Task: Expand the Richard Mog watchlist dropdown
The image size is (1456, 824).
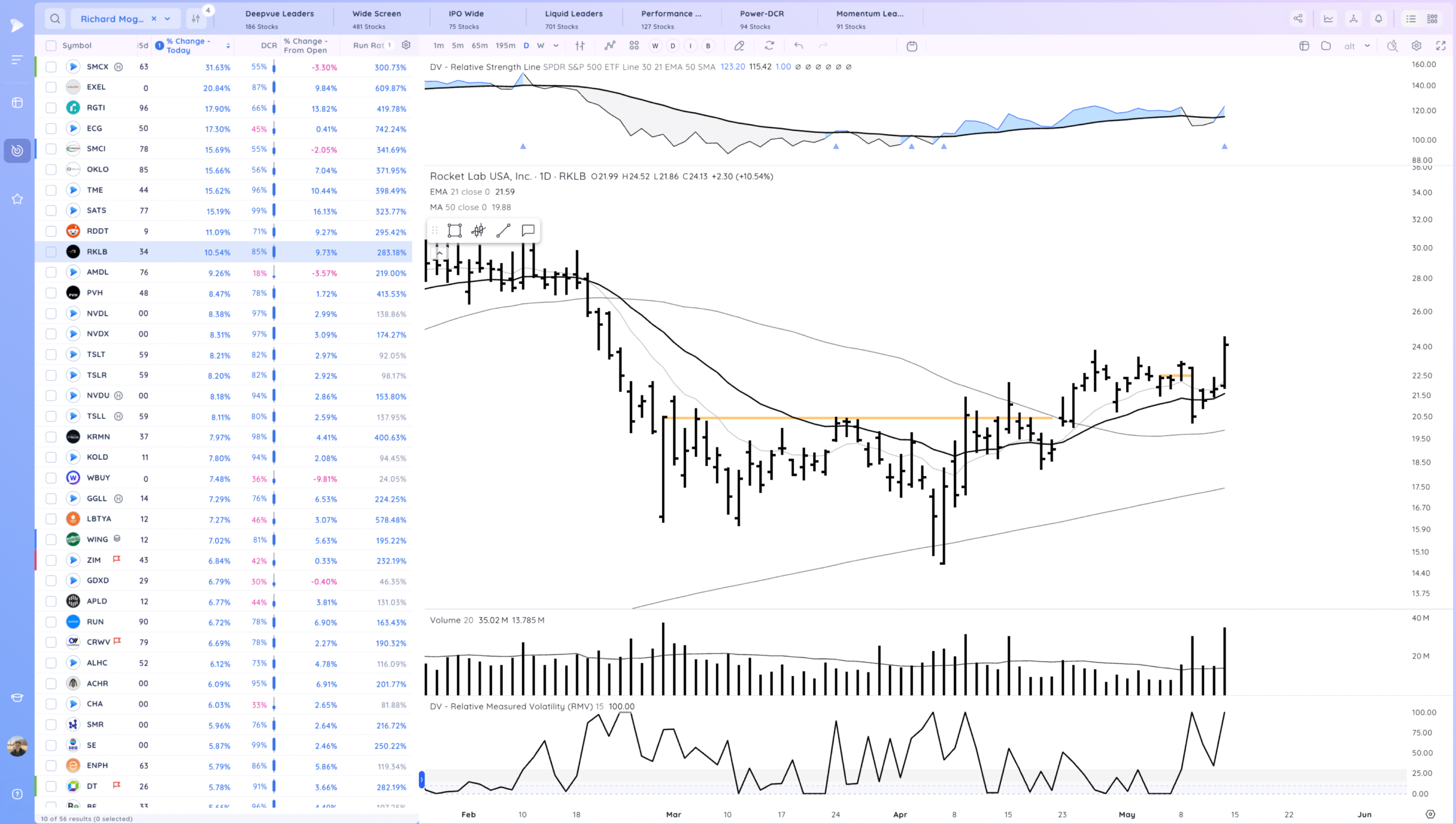Action: tap(168, 19)
